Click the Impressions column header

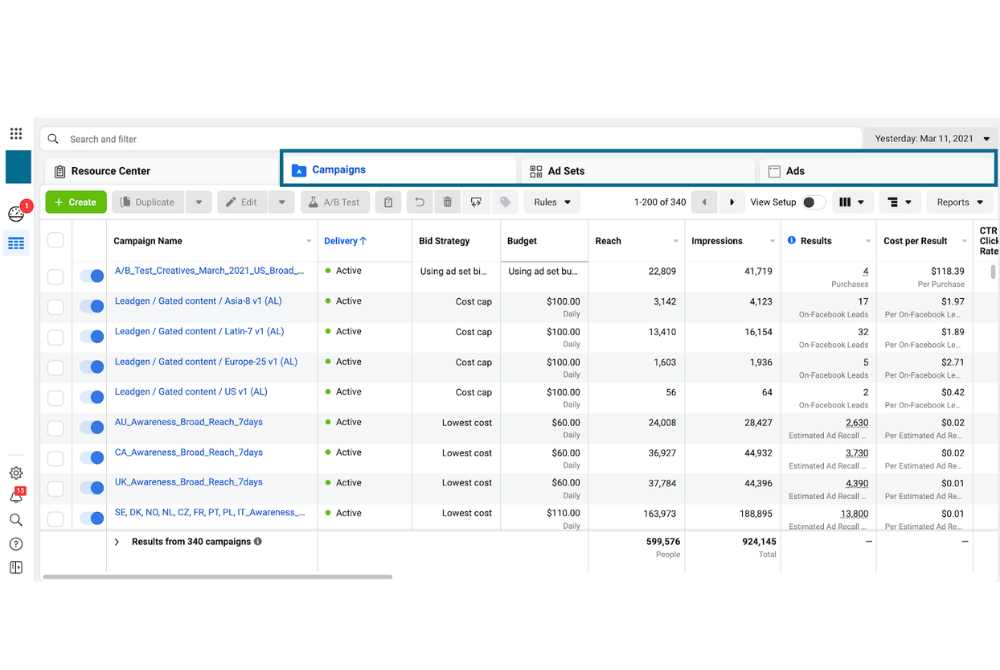(717, 240)
